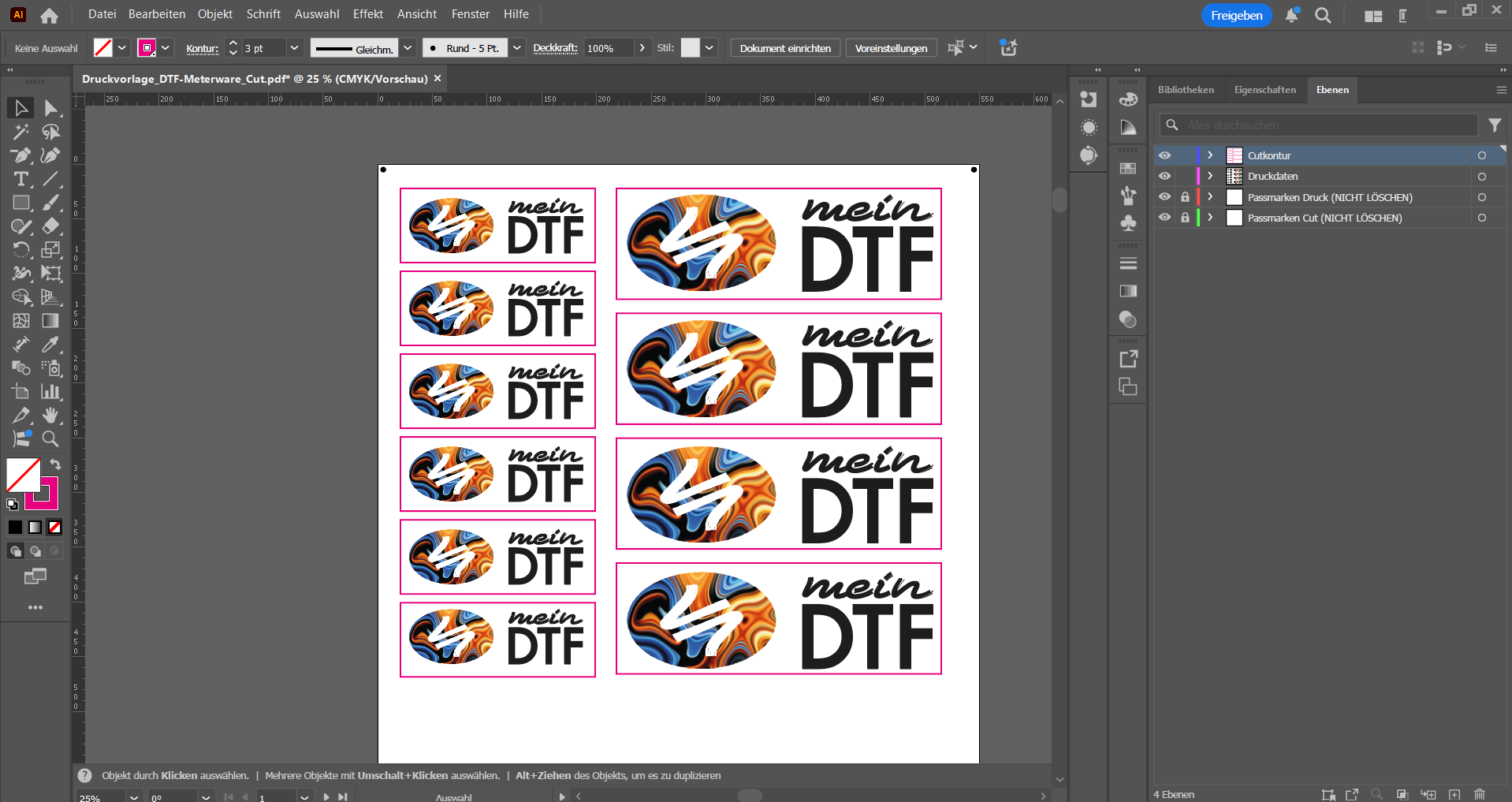Switch to the Bibliotheken tab
The height and width of the screenshot is (802, 1512).
[1186, 90]
